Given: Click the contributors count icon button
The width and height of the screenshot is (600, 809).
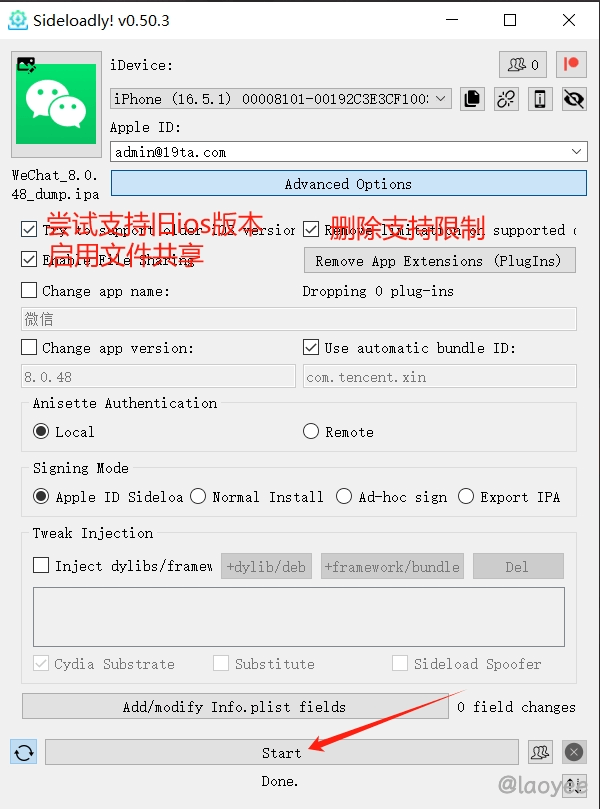Looking at the screenshot, I should tap(523, 64).
